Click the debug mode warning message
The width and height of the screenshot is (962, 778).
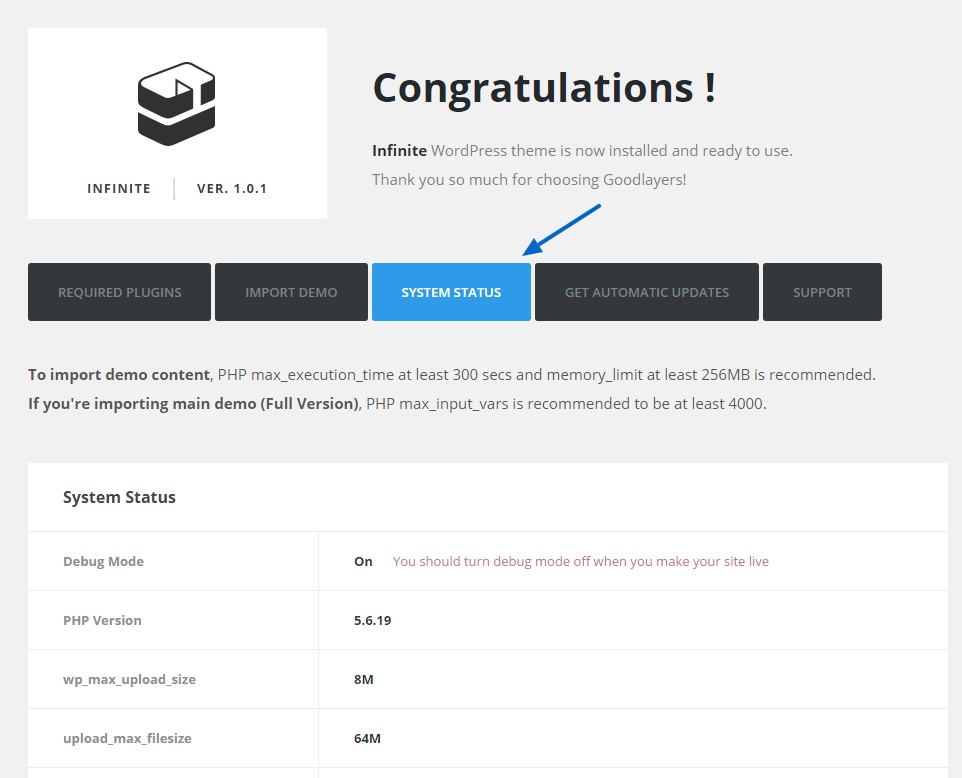click(x=580, y=561)
